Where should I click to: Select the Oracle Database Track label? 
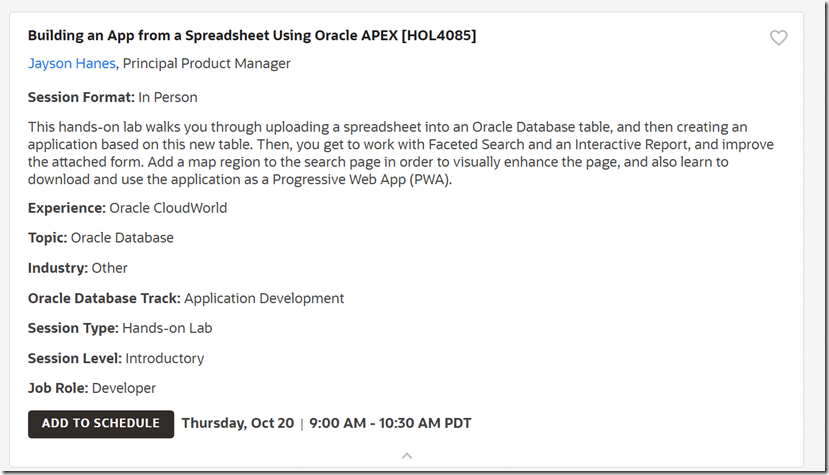pos(104,298)
